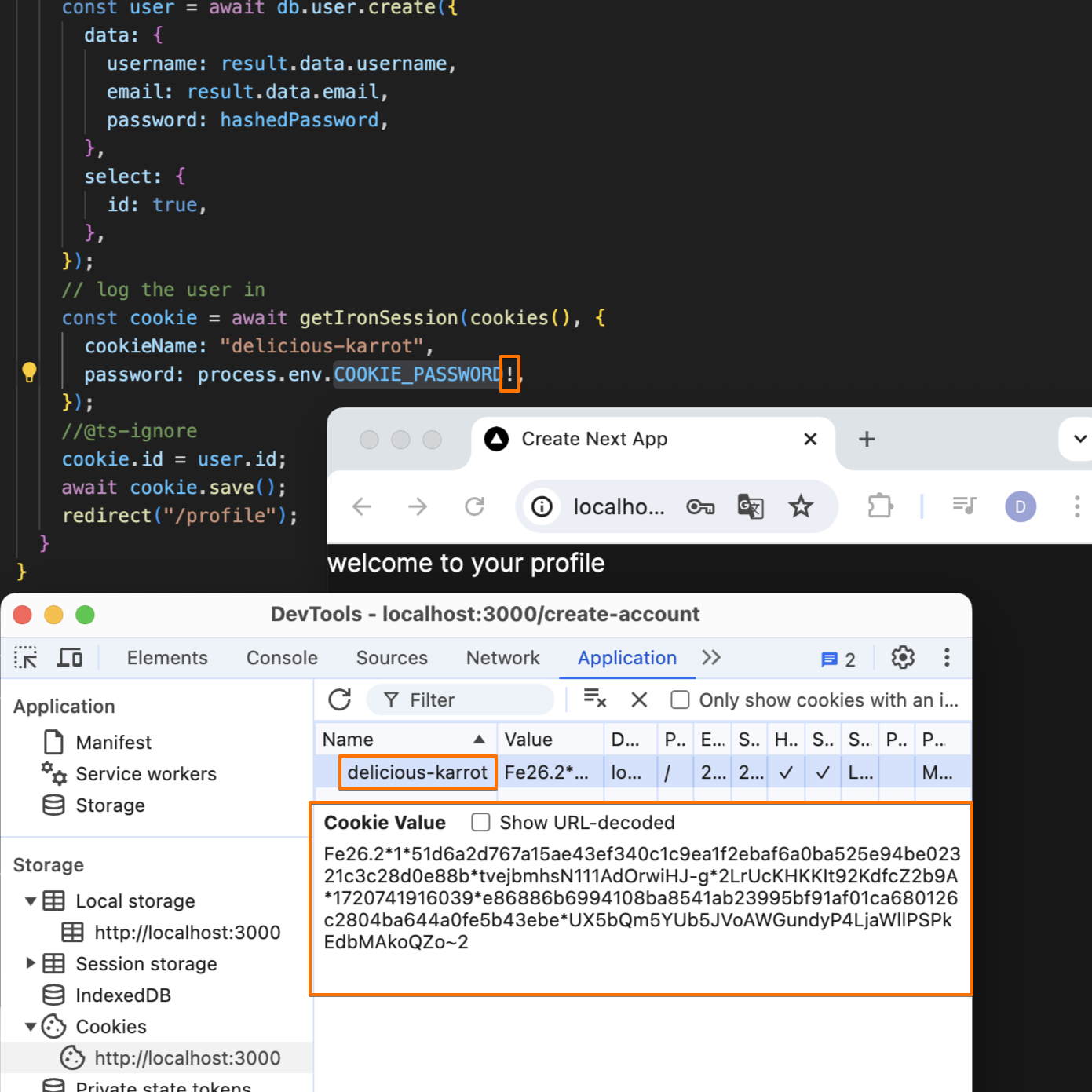
Task: Open the password key icon in address bar
Action: [x=700, y=507]
